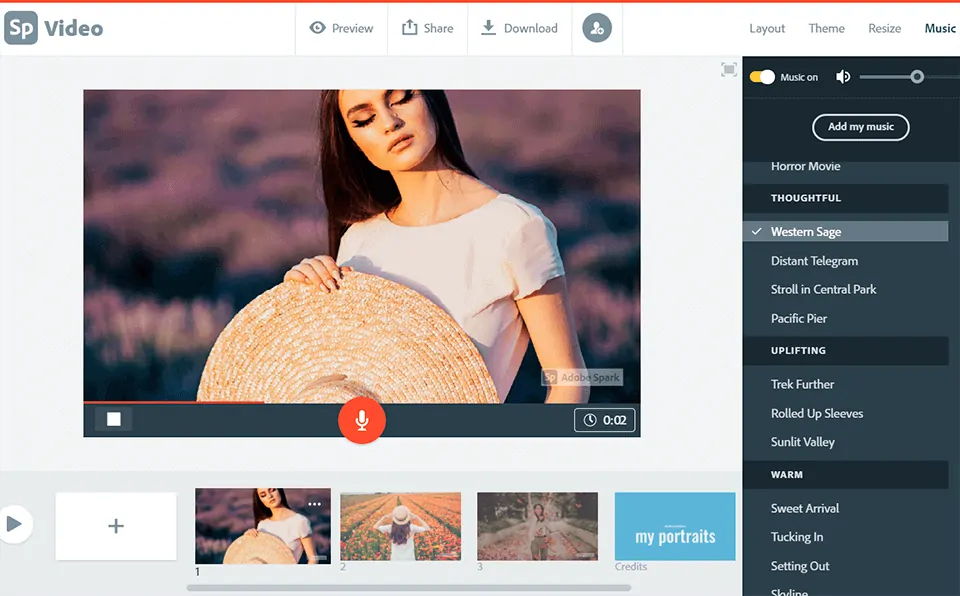Image resolution: width=960 pixels, height=596 pixels.
Task: Toggle the Music on switch
Action: click(x=762, y=77)
